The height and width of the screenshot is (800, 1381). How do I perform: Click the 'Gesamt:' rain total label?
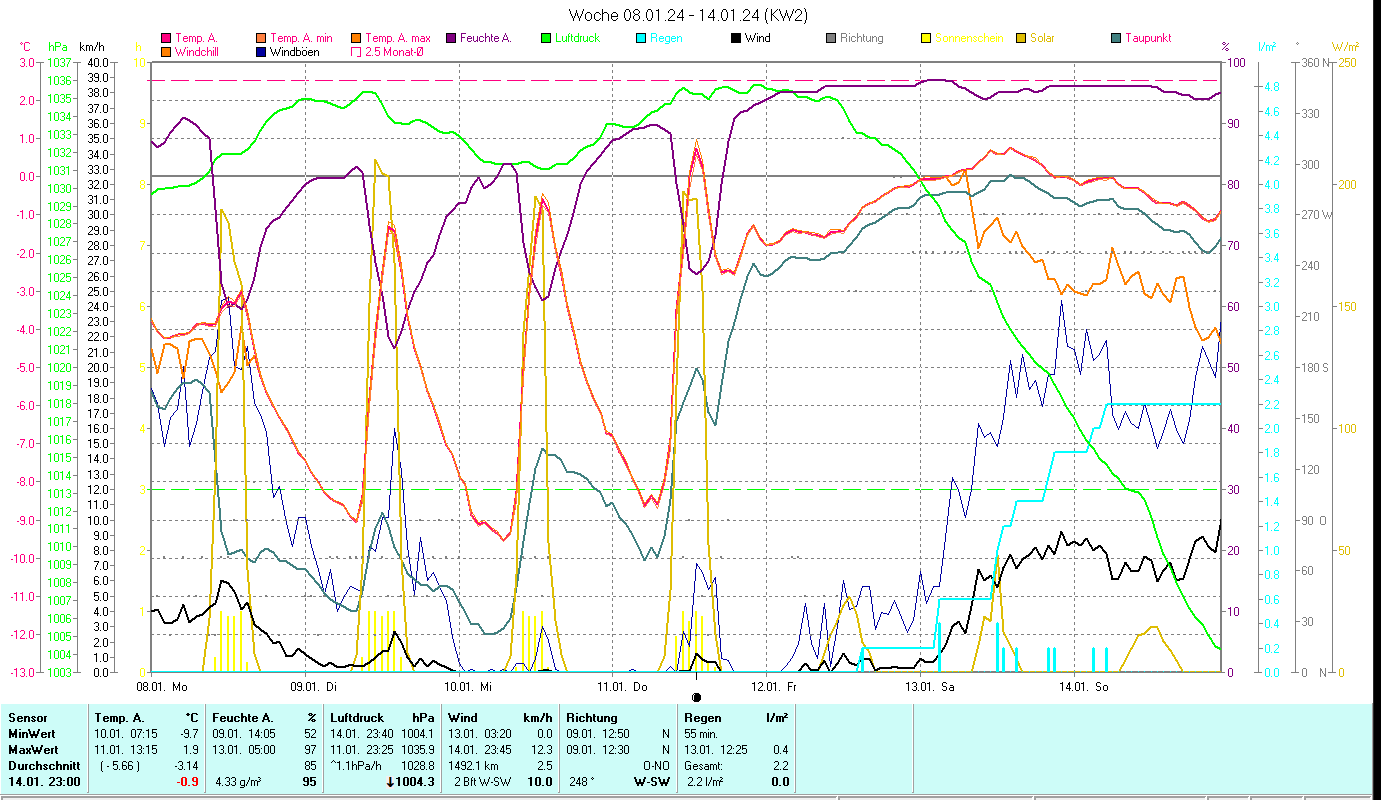[704, 766]
